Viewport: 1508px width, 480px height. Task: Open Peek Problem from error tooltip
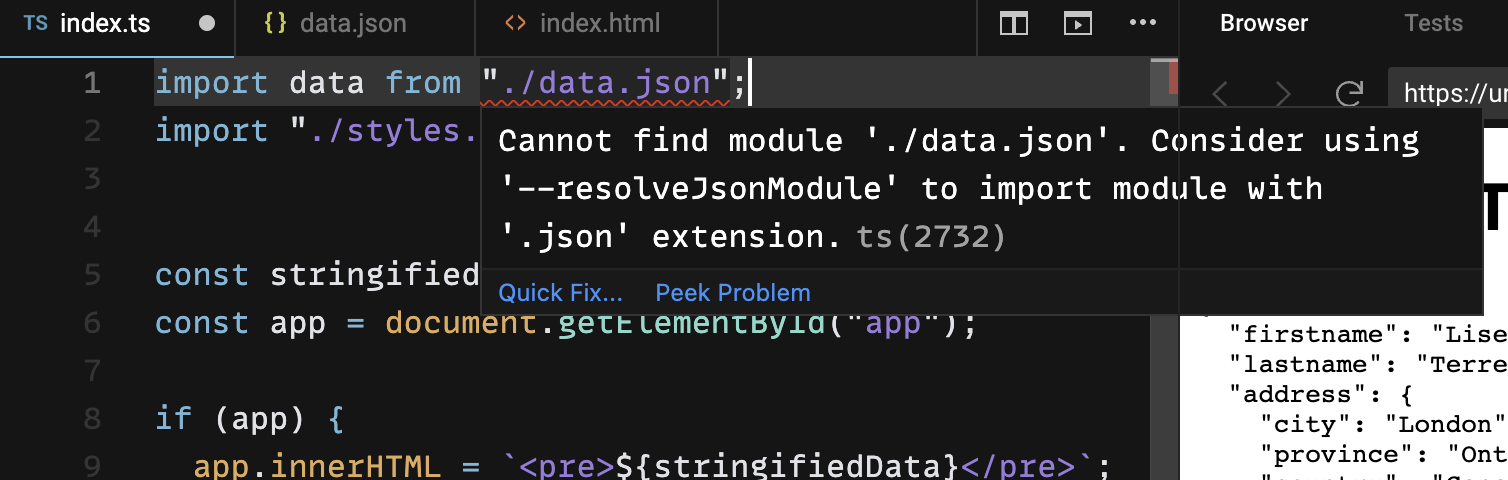click(733, 293)
